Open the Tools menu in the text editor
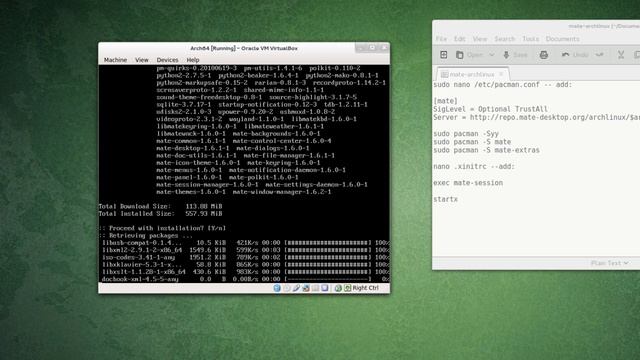 coord(531,39)
